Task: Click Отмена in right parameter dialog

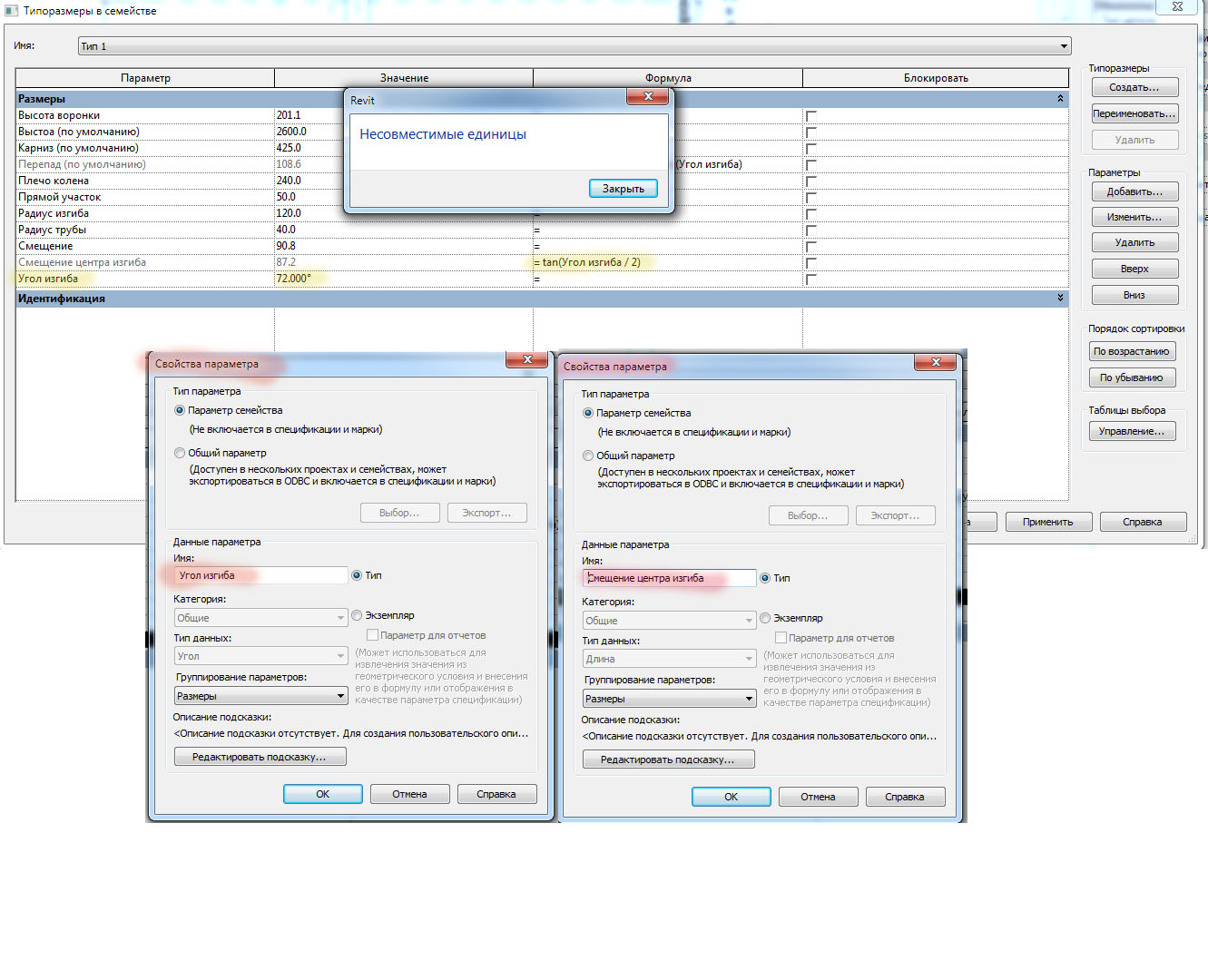Action: (x=818, y=797)
